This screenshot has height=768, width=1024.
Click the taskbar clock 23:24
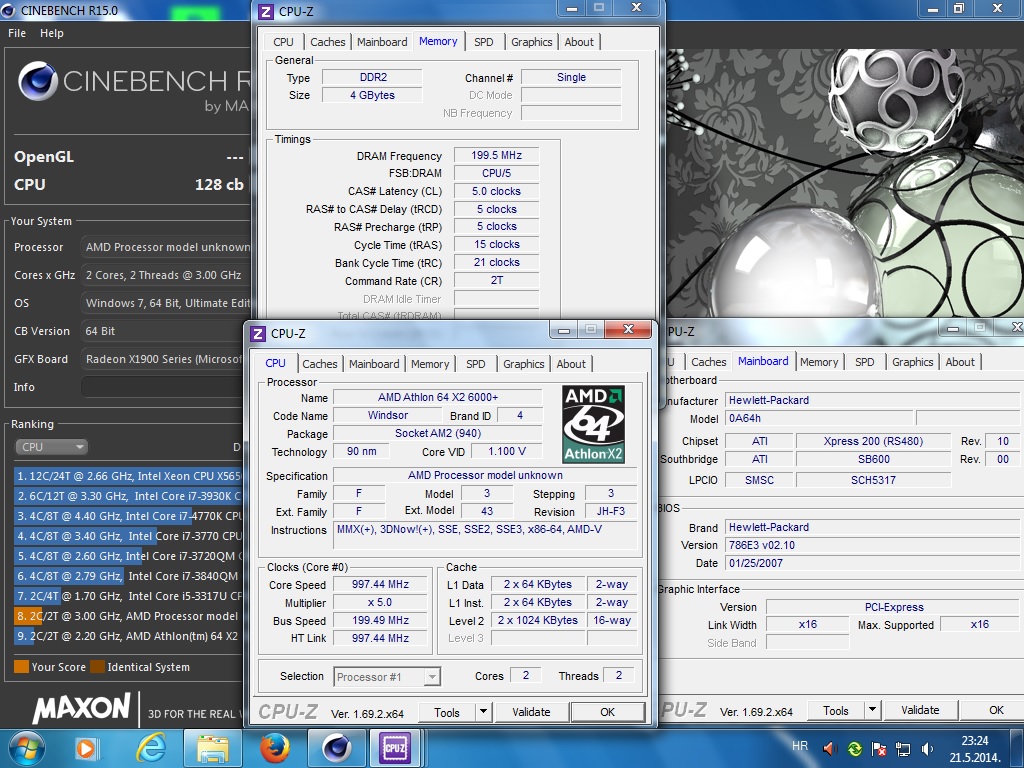pos(974,741)
